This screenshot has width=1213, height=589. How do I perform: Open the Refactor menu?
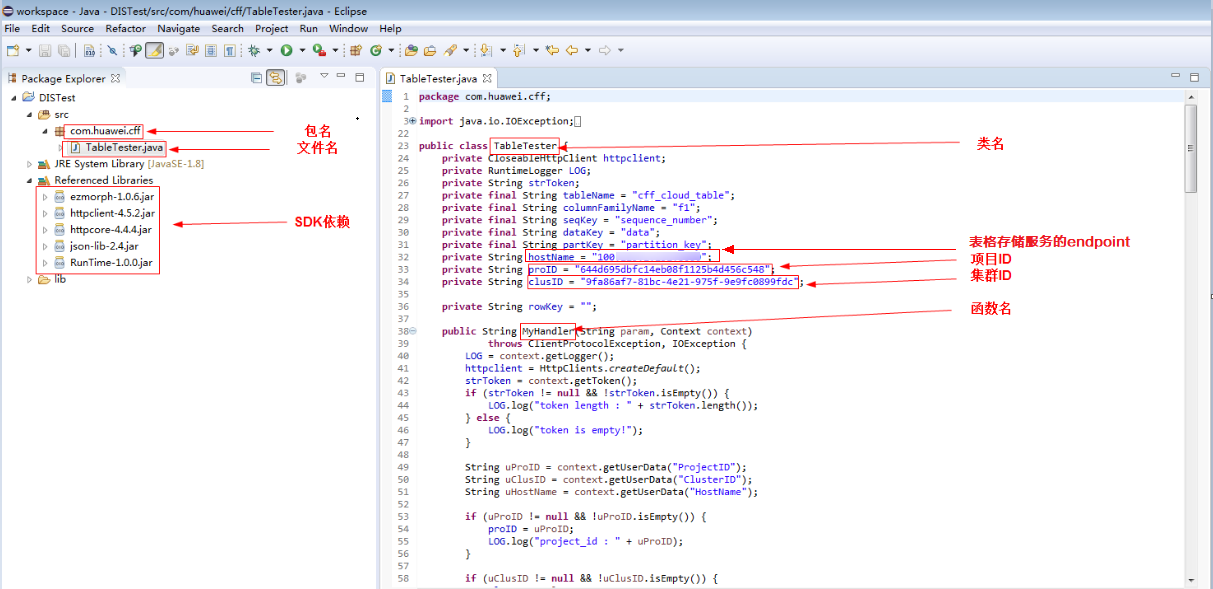125,29
